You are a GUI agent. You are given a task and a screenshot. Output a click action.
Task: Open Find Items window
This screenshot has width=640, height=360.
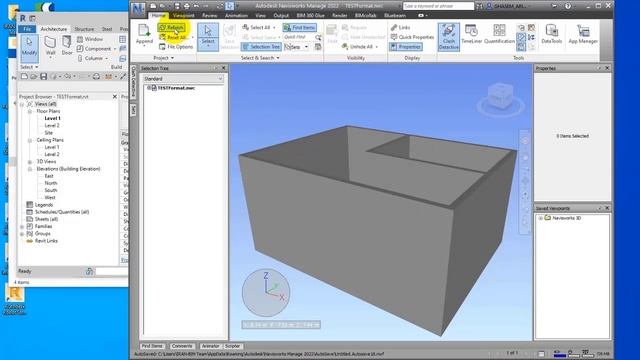coord(300,27)
